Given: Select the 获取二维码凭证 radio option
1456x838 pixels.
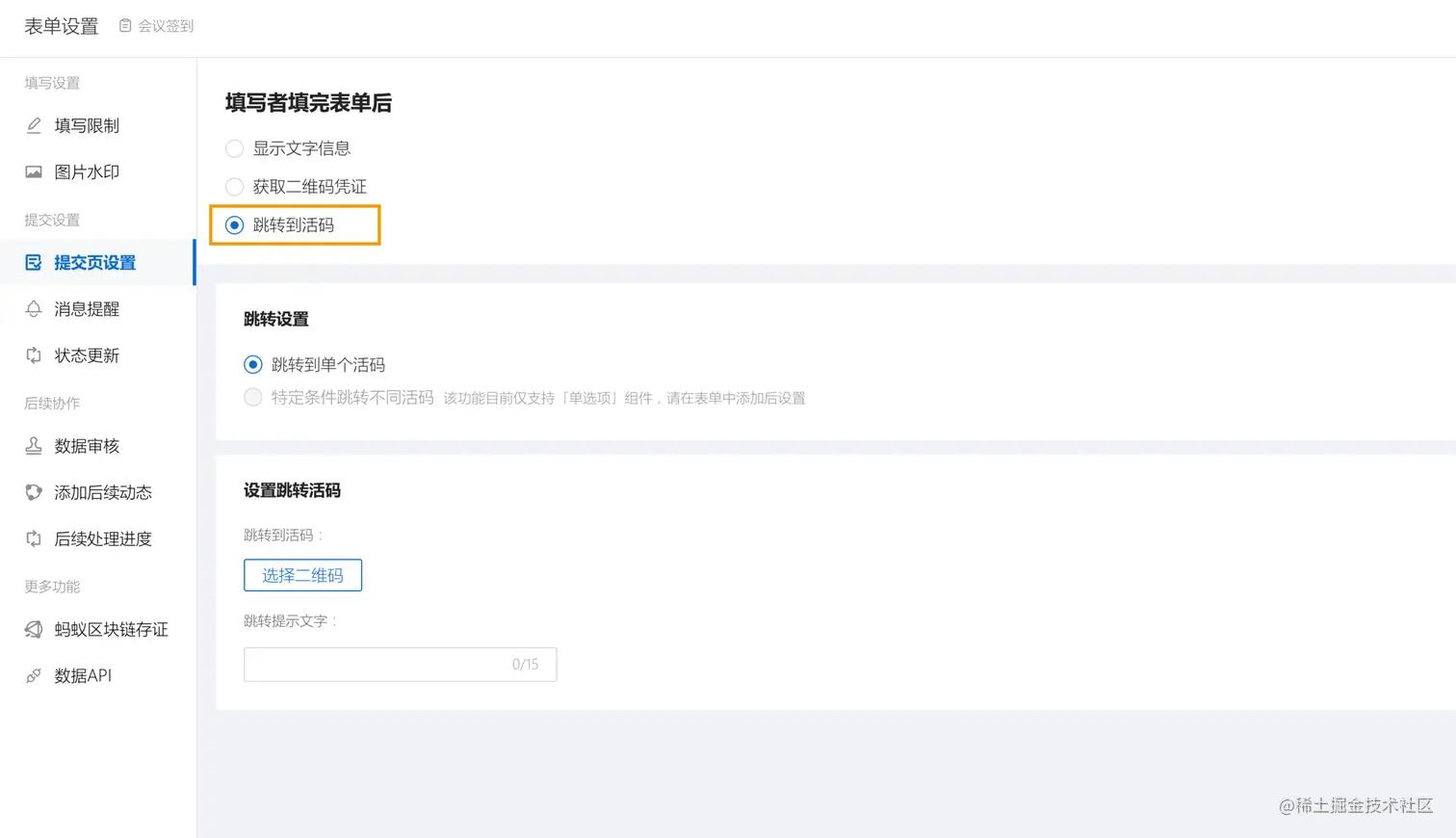Looking at the screenshot, I should point(234,186).
